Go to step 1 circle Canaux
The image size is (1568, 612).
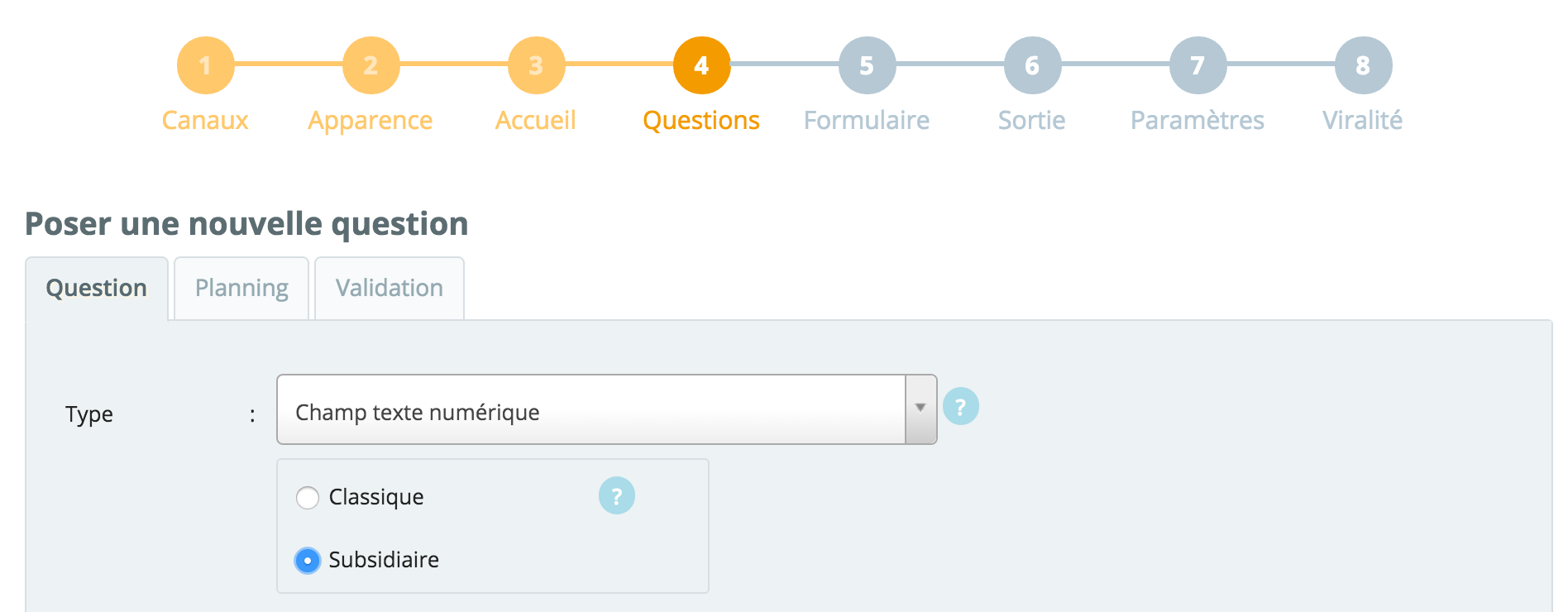pyautogui.click(x=205, y=65)
